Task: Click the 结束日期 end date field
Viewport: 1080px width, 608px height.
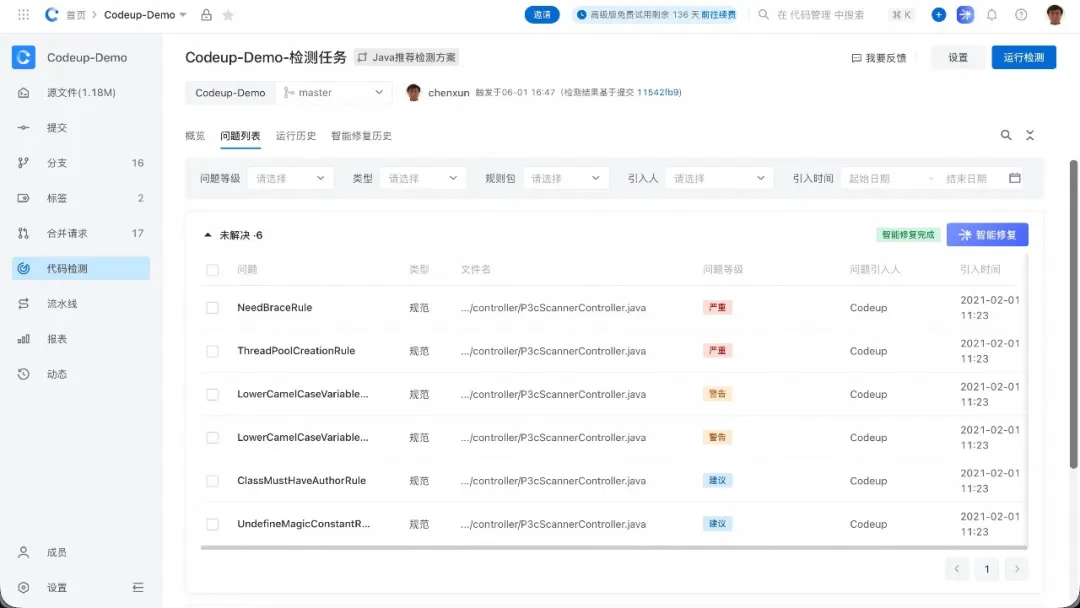Action: click(966, 178)
